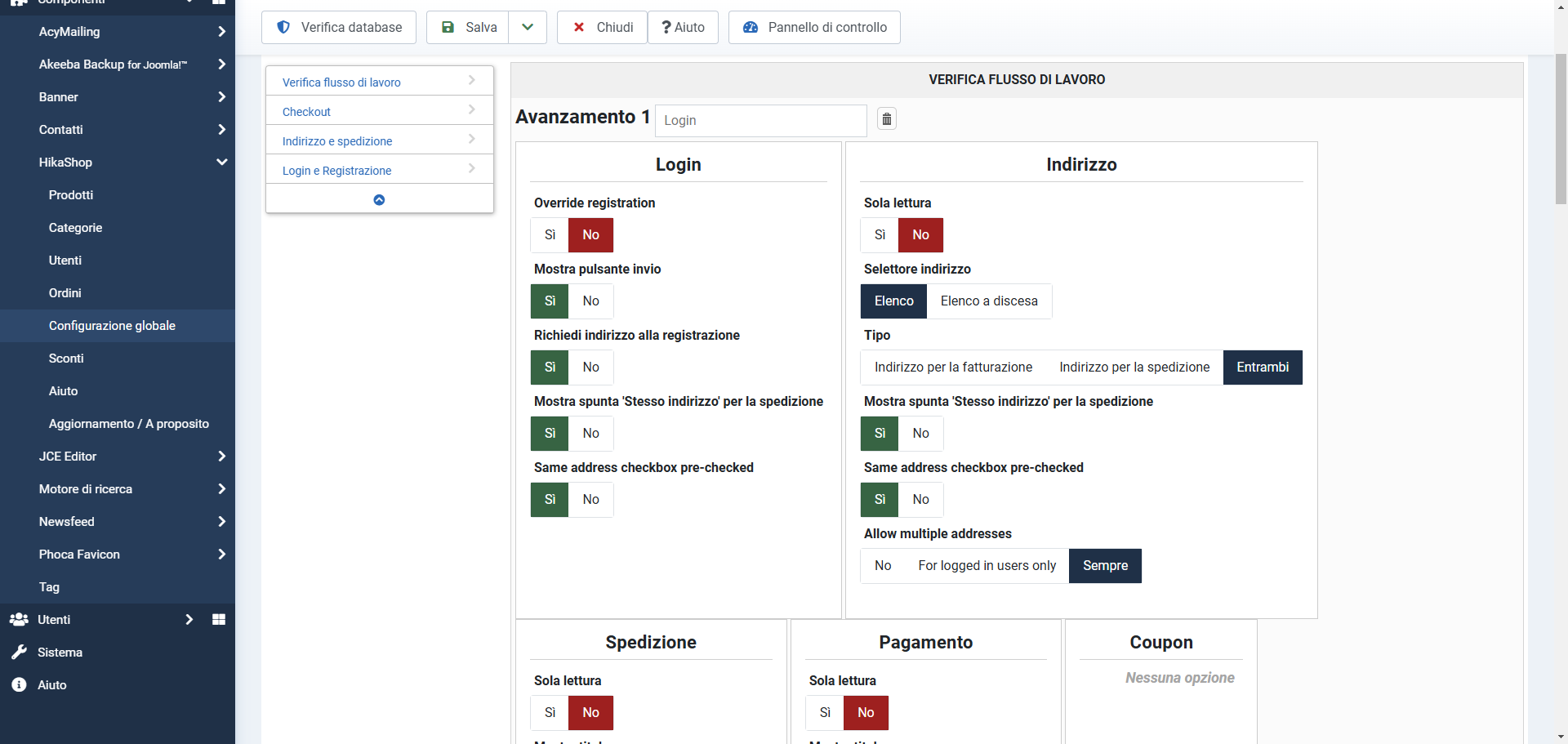This screenshot has width=1568, height=744.
Task: Click the Sistema wrench icon
Action: (x=19, y=653)
